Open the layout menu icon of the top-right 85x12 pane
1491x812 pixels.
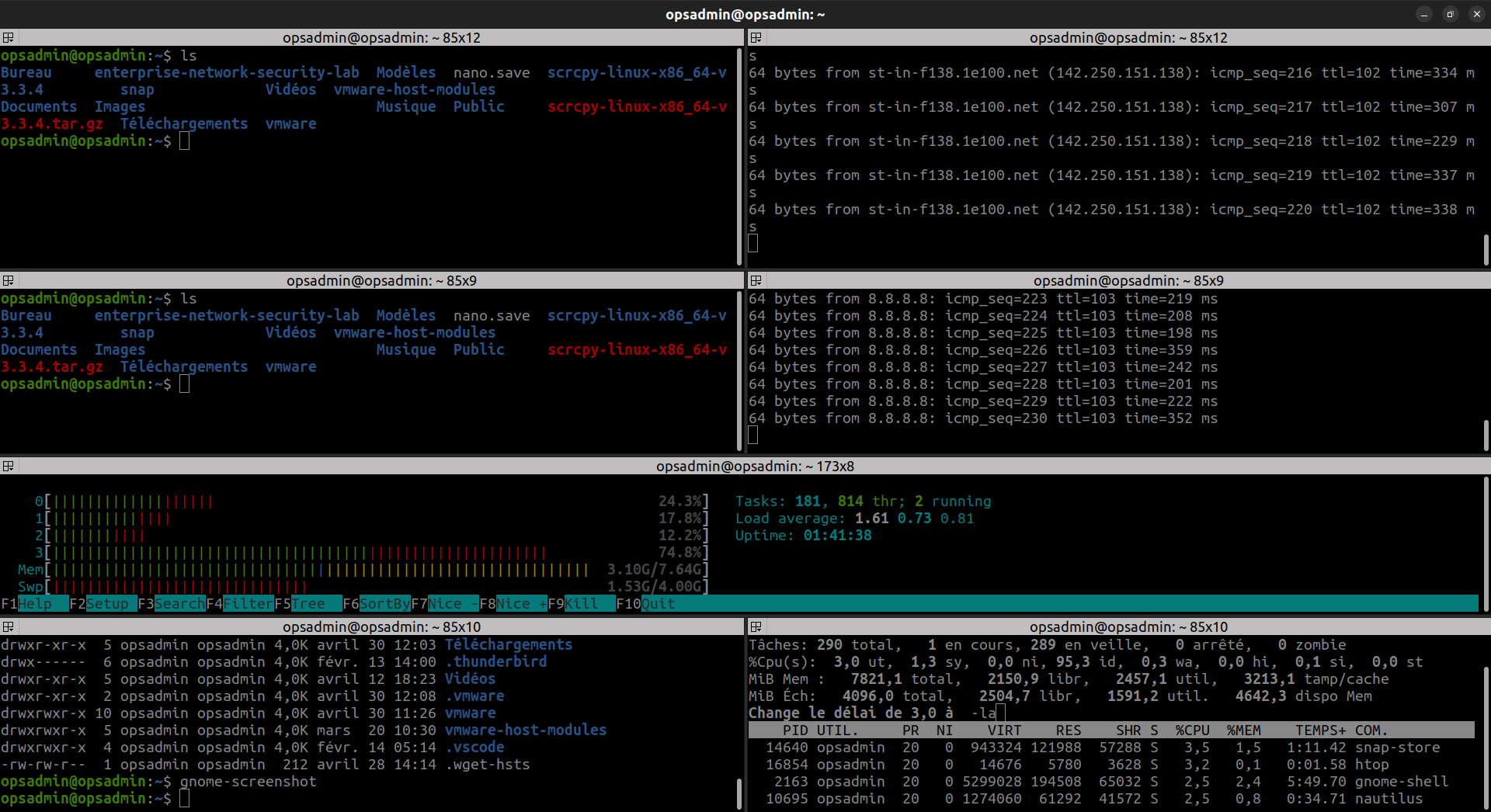click(756, 37)
